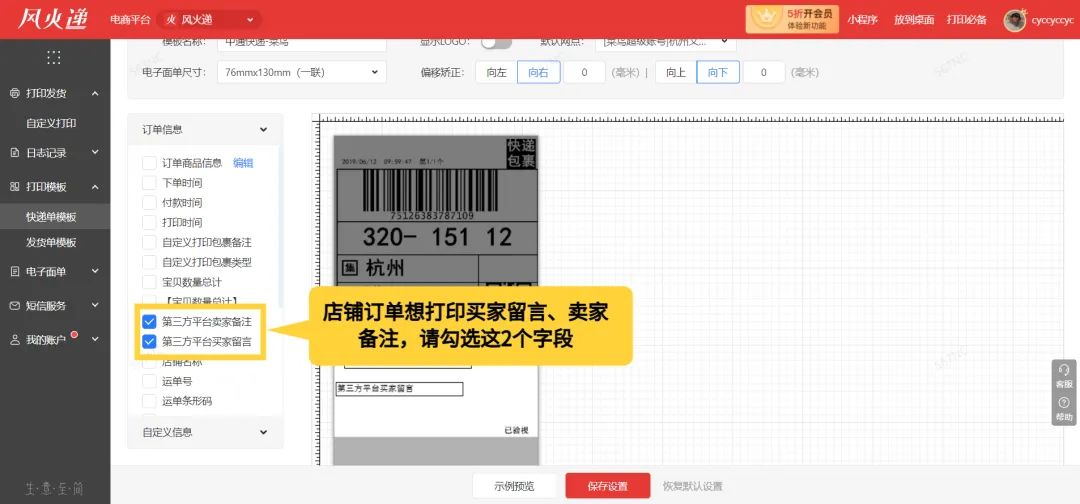
Task: Open the 帮助 question mark icon
Action: [1064, 402]
